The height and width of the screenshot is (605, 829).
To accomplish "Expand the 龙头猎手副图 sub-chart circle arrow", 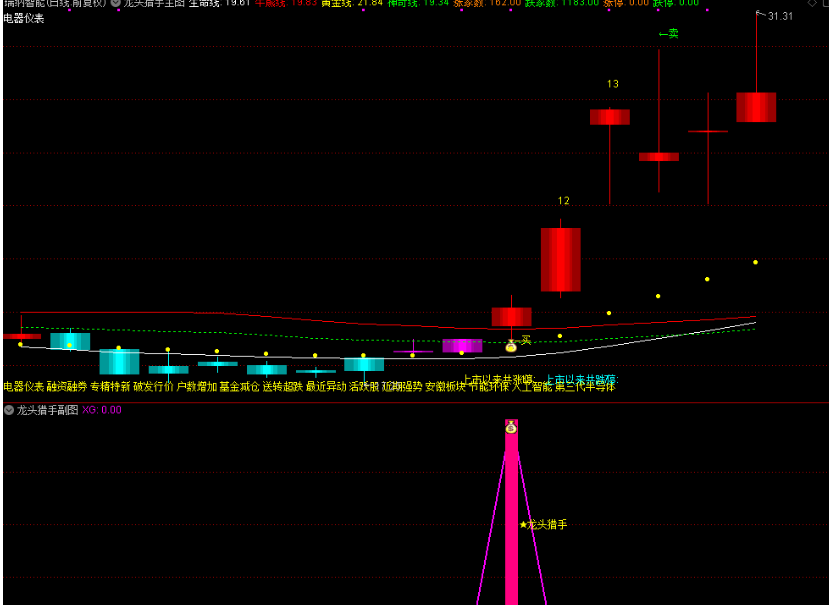I will pyautogui.click(x=9, y=410).
